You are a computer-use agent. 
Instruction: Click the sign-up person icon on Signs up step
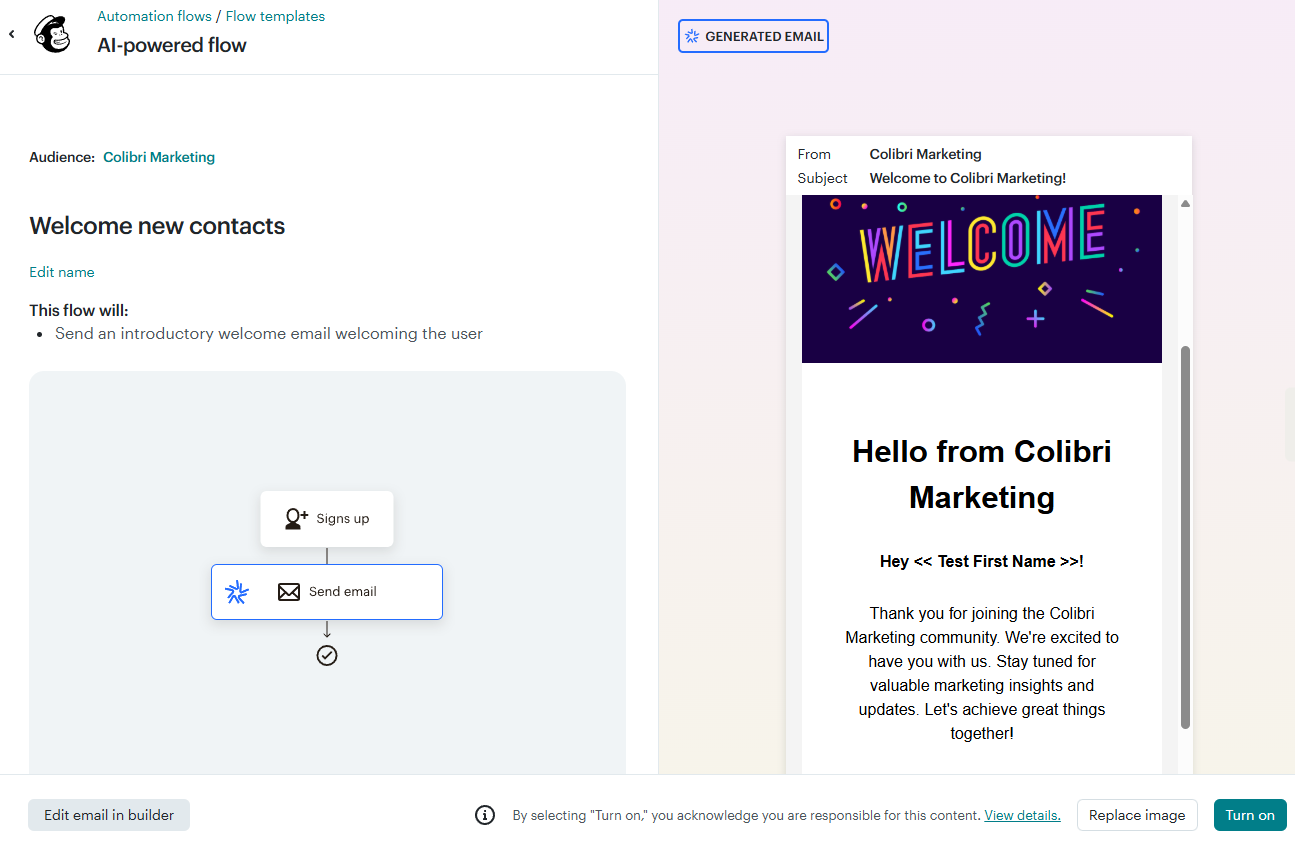pos(295,518)
